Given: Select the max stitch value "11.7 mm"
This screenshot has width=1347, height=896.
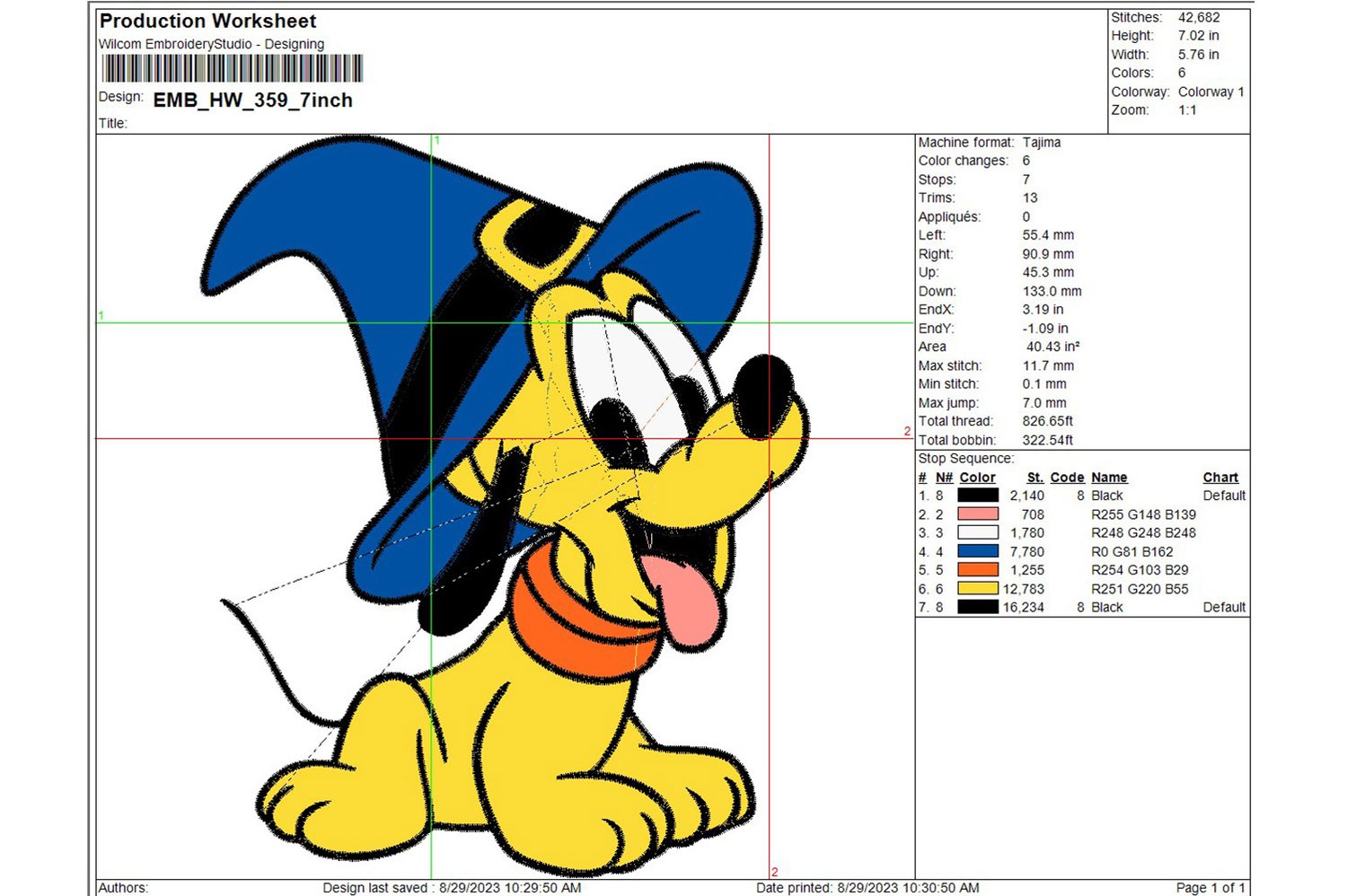Looking at the screenshot, I should pyautogui.click(x=1048, y=365).
